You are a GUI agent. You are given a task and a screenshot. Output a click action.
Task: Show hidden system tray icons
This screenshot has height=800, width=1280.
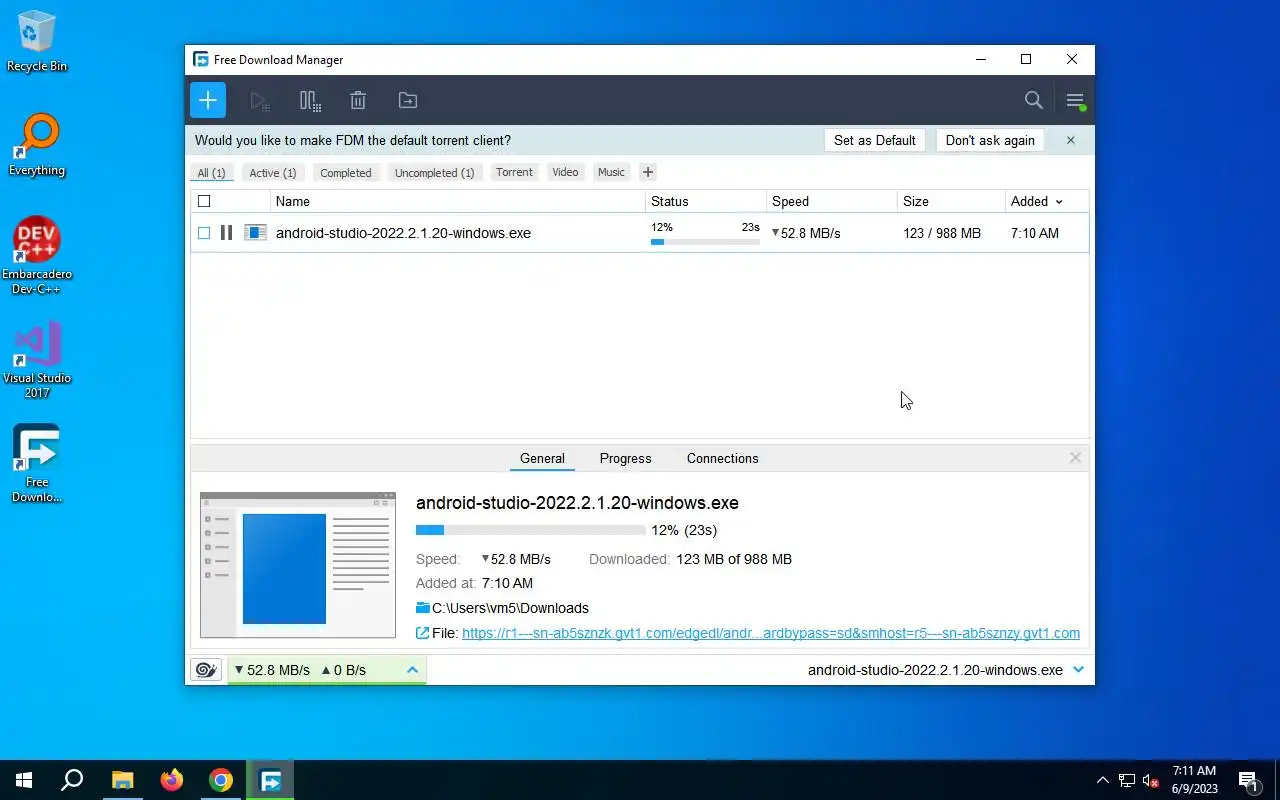point(1103,780)
